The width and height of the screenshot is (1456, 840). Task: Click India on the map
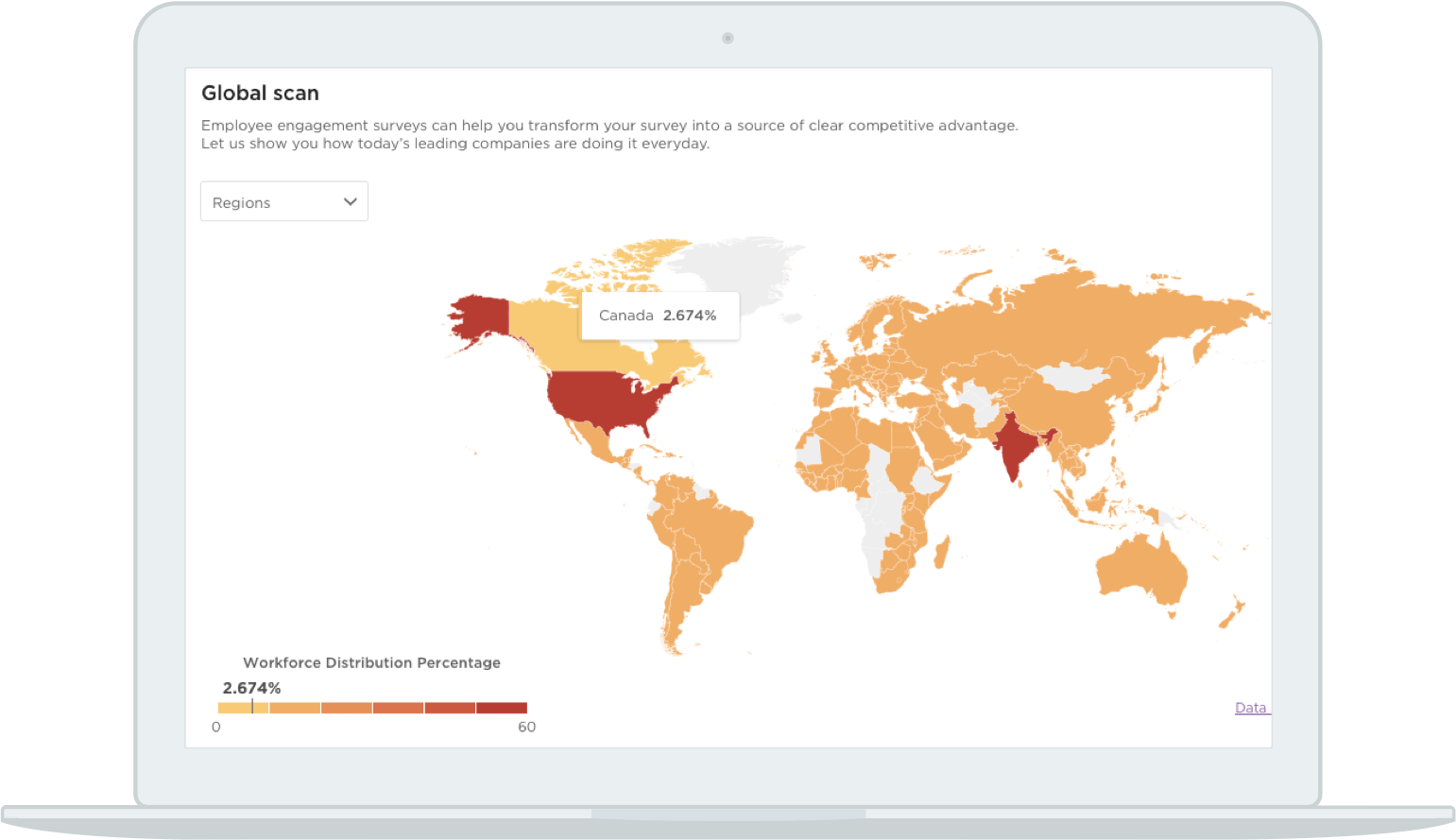pos(1017,446)
